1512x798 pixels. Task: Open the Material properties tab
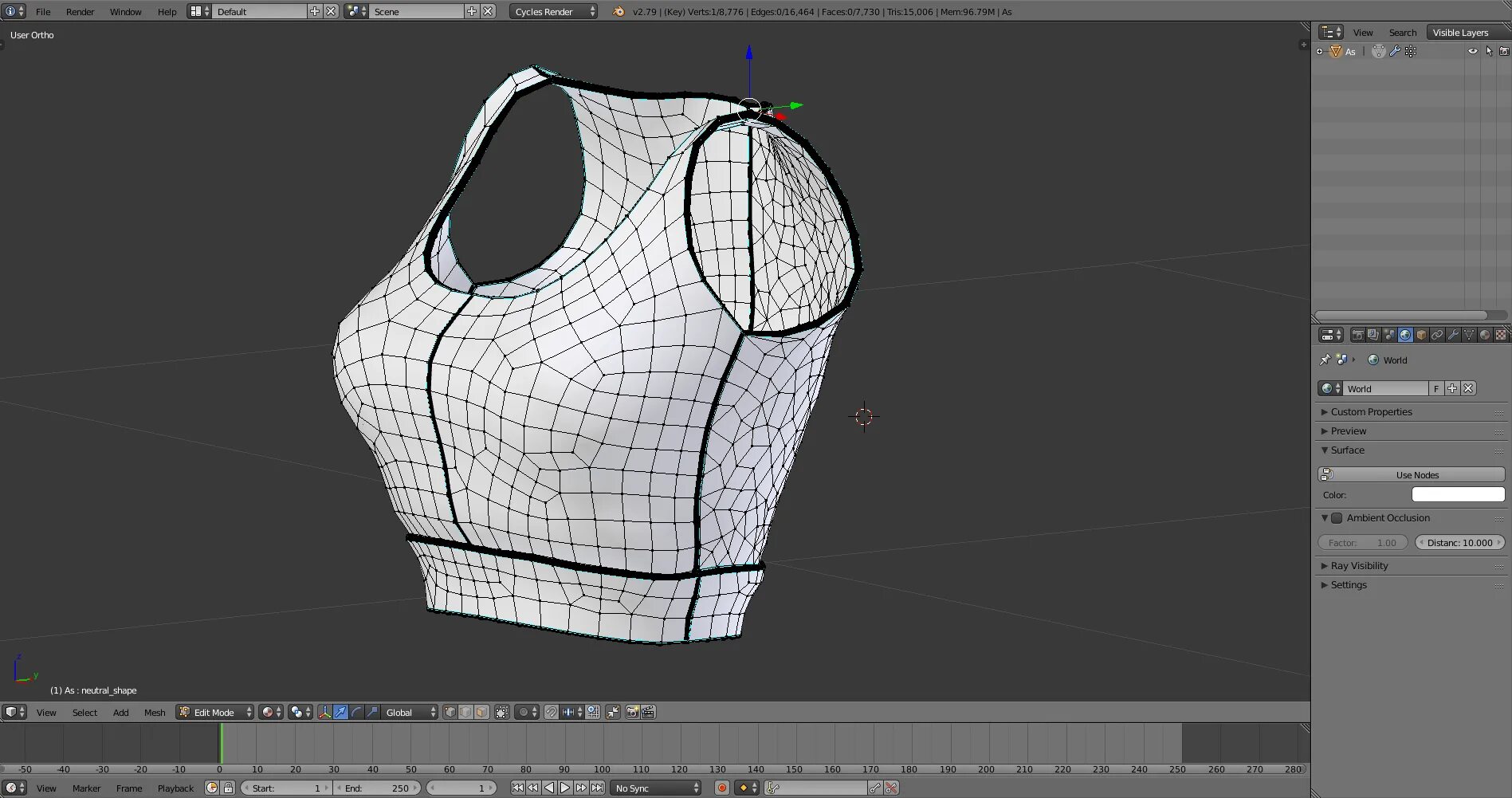pos(1485,335)
